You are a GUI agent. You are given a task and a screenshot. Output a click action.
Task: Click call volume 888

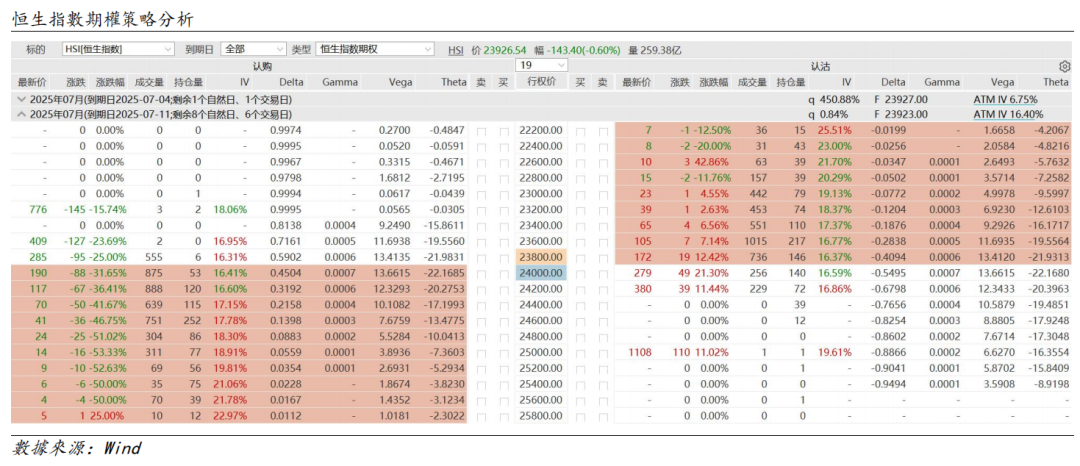pos(155,288)
